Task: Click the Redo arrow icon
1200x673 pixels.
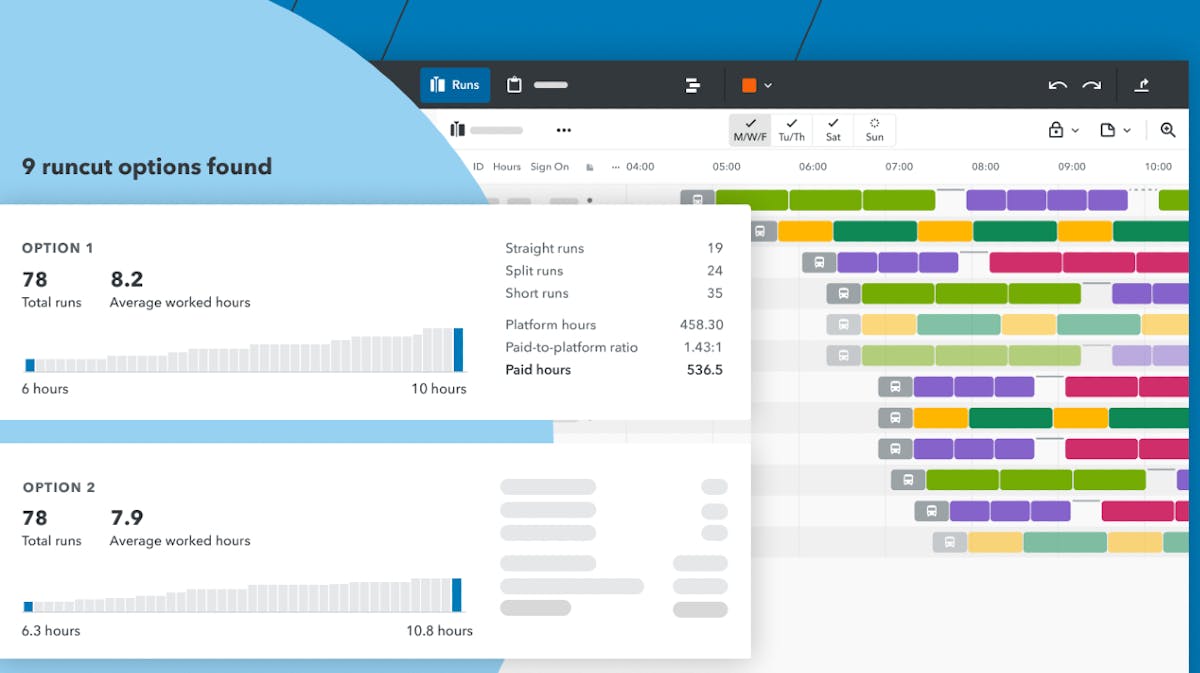Action: (x=1090, y=85)
